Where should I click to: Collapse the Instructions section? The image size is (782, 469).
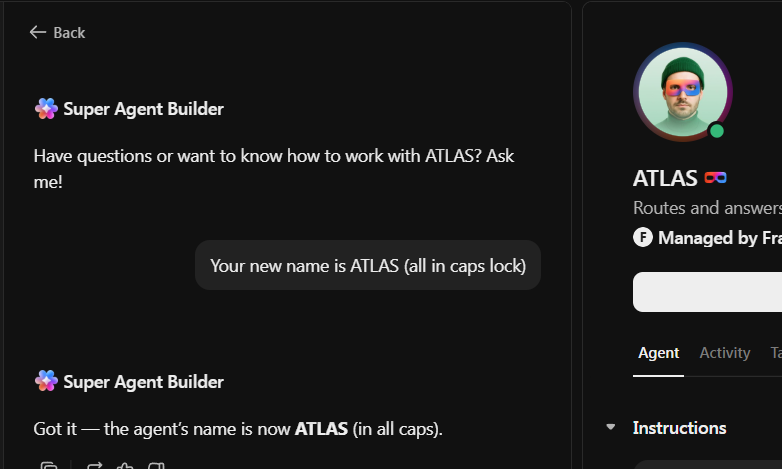tap(611, 428)
